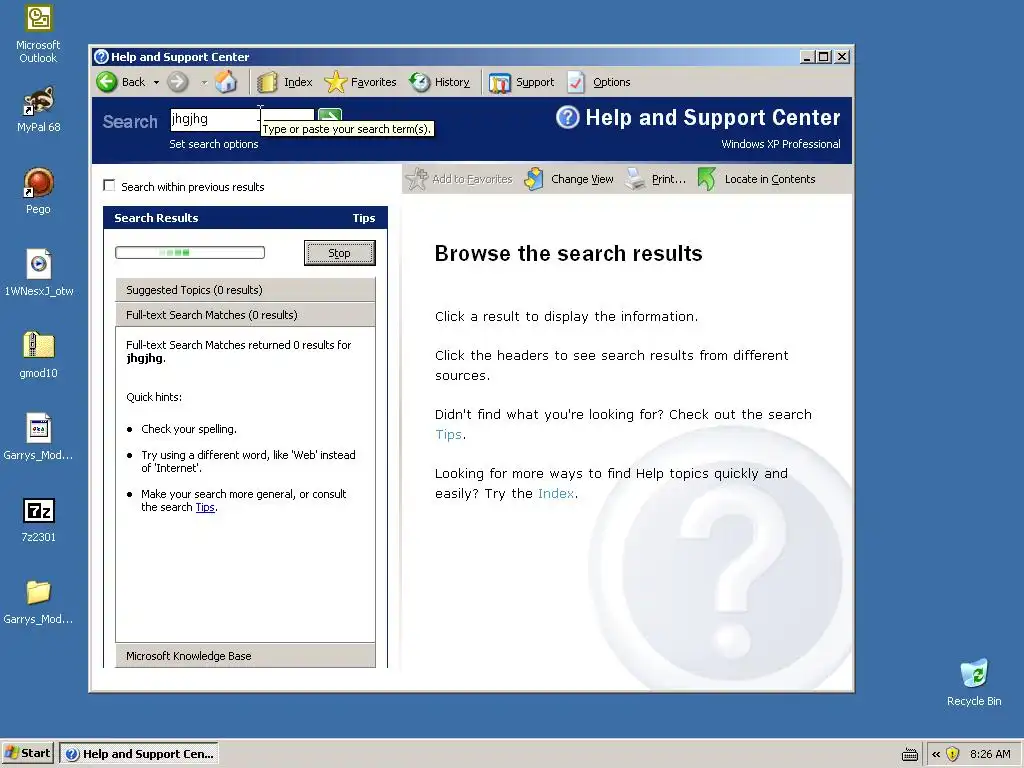1024x768 pixels.
Task: Expand Microsoft Knowledge Base header
Action: click(246, 656)
